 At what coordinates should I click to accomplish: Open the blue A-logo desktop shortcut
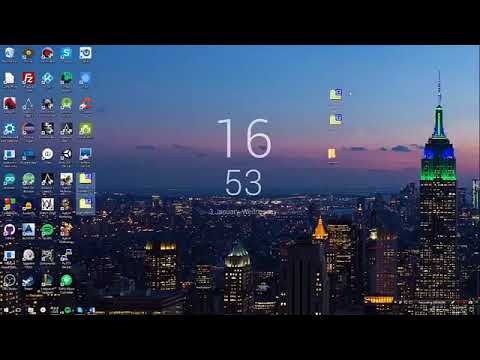click(x=28, y=230)
